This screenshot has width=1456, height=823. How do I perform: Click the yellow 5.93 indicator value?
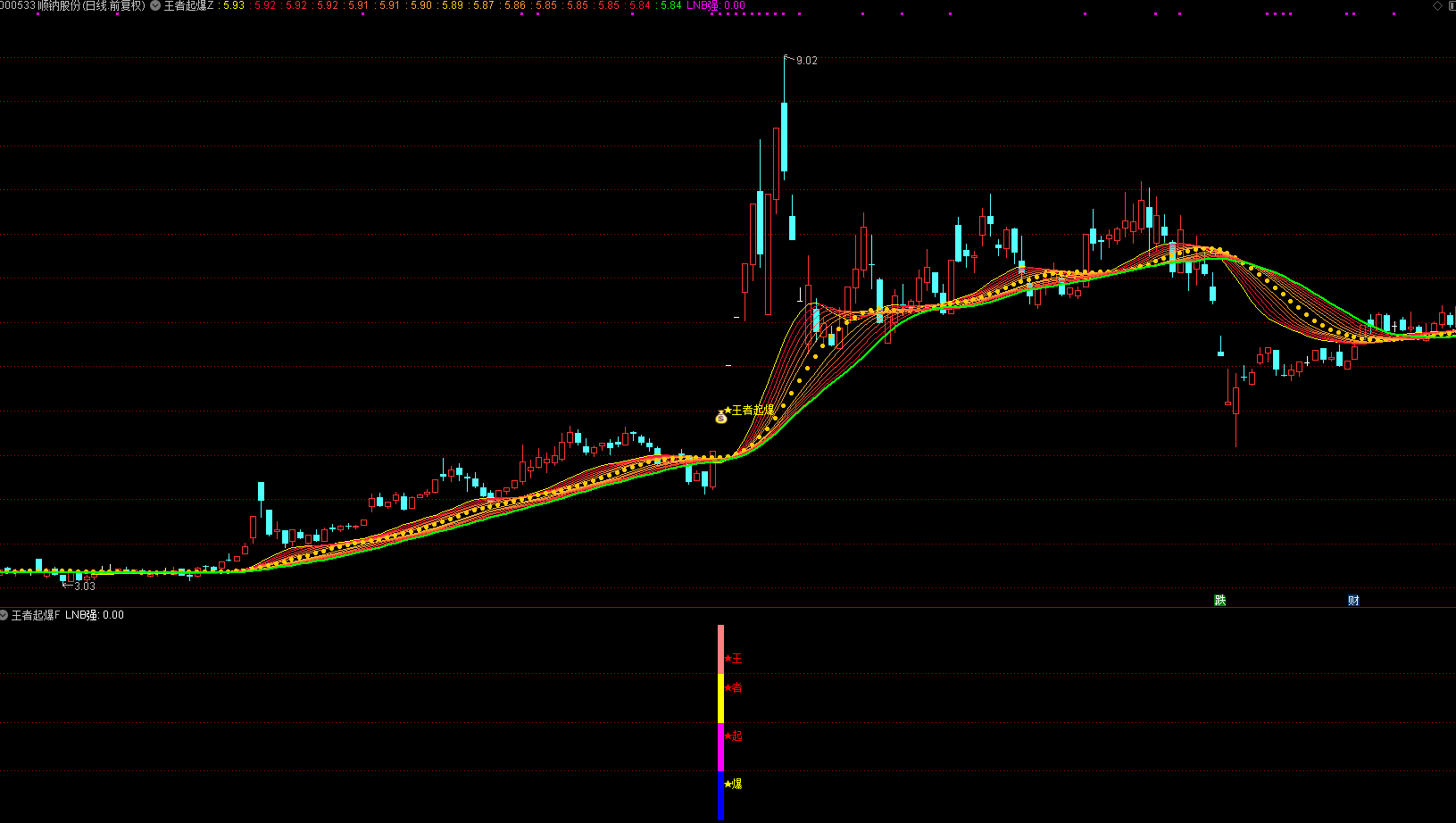234,5
